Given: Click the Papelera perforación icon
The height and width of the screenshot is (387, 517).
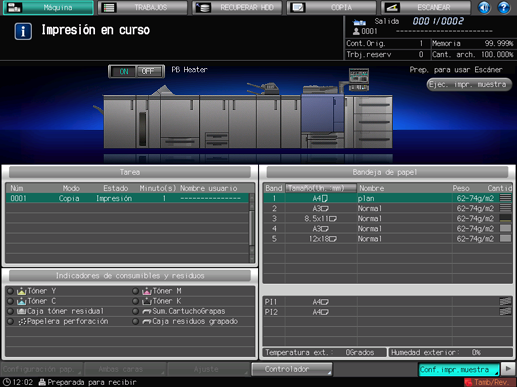Looking at the screenshot, I should tap(22, 322).
